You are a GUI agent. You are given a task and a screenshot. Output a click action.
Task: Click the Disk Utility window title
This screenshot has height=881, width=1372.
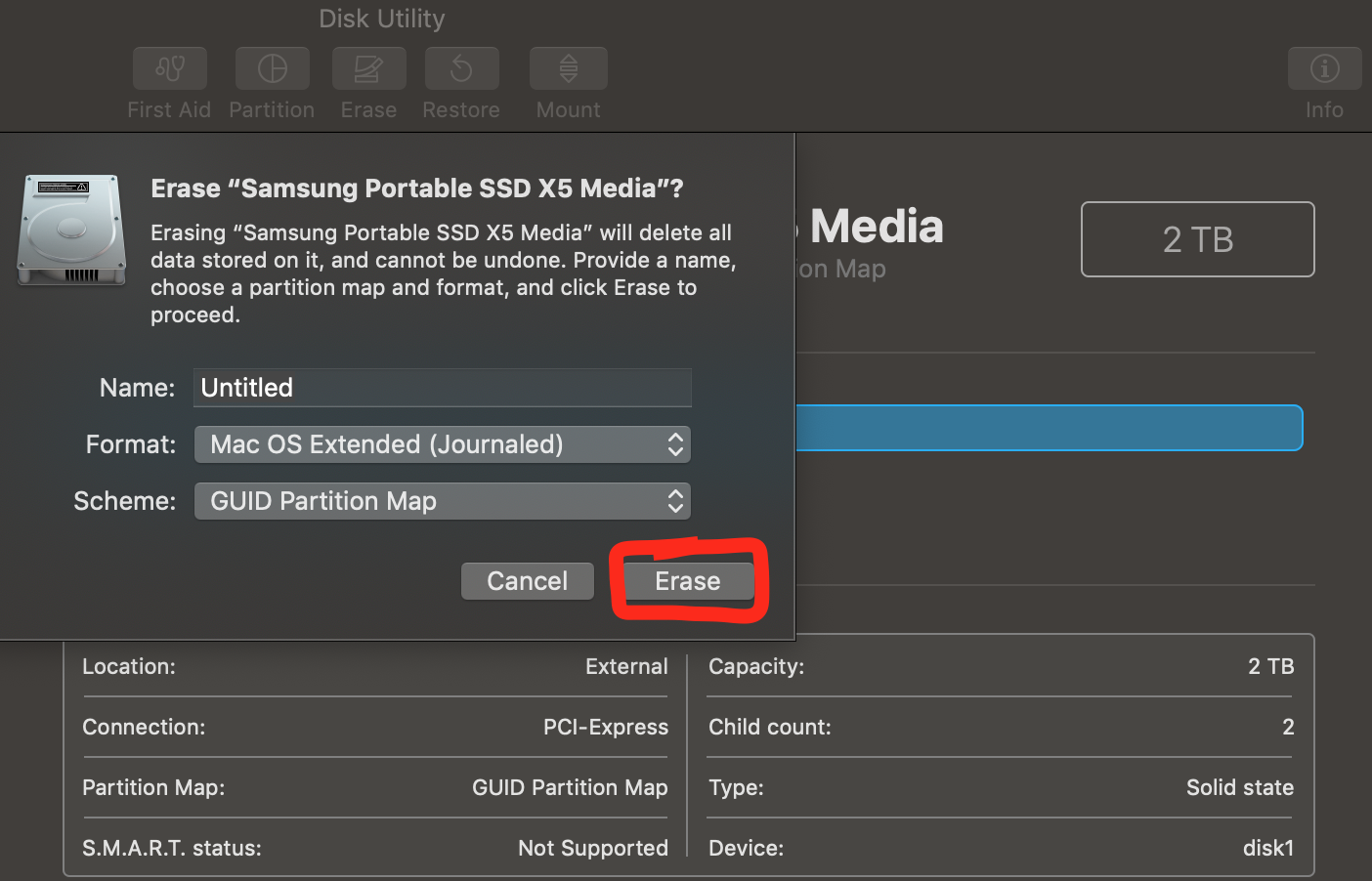click(x=382, y=19)
